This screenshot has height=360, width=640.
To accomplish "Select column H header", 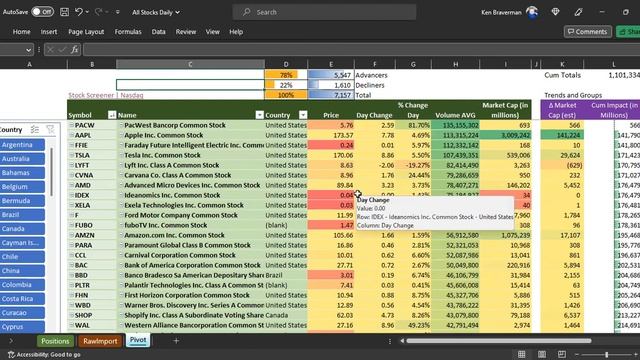I will click(x=455, y=64).
